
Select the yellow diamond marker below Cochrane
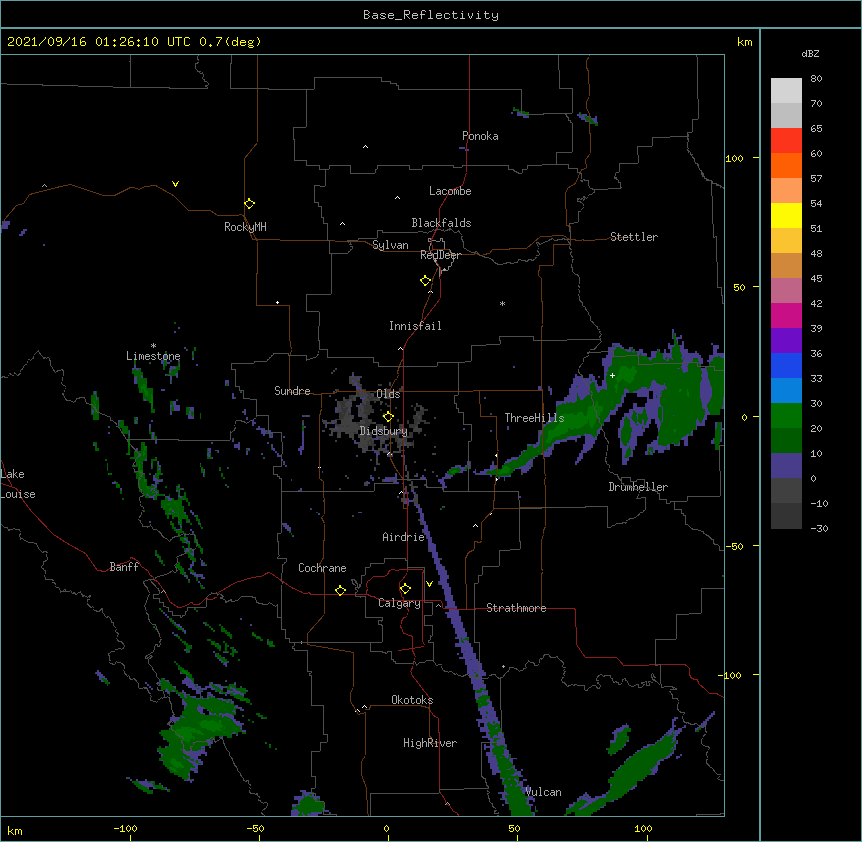pos(340,590)
